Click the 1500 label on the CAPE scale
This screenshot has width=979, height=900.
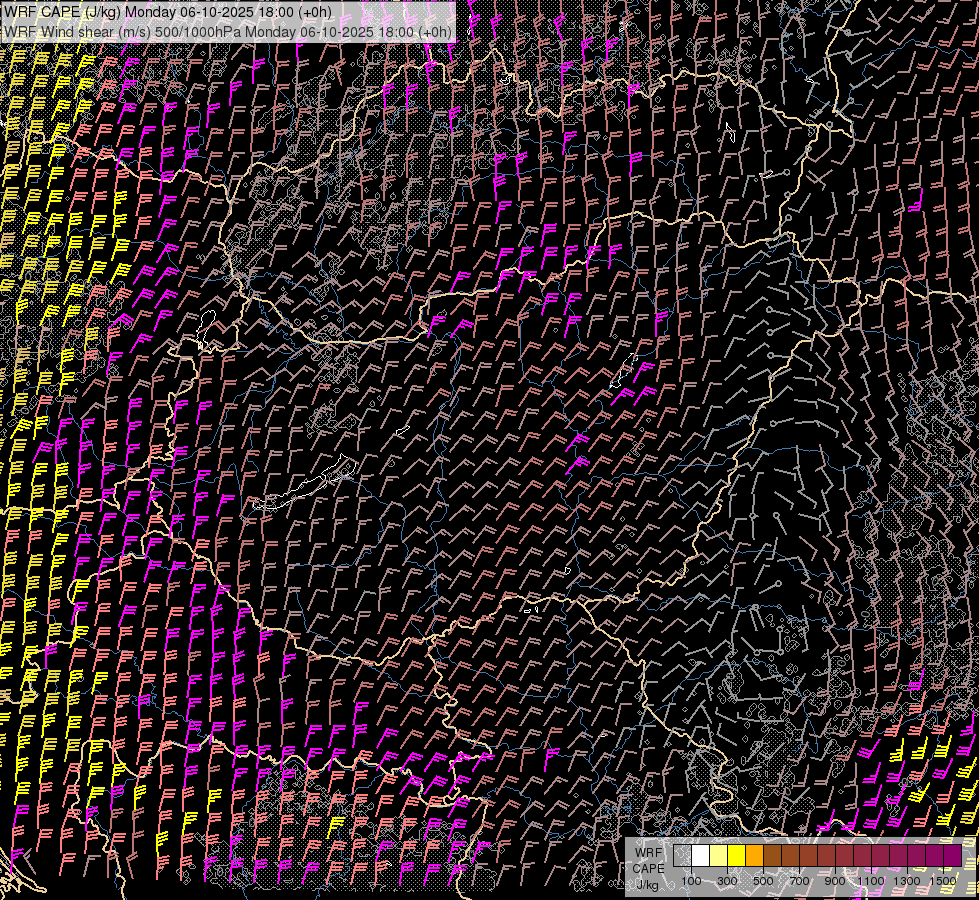tap(942, 881)
